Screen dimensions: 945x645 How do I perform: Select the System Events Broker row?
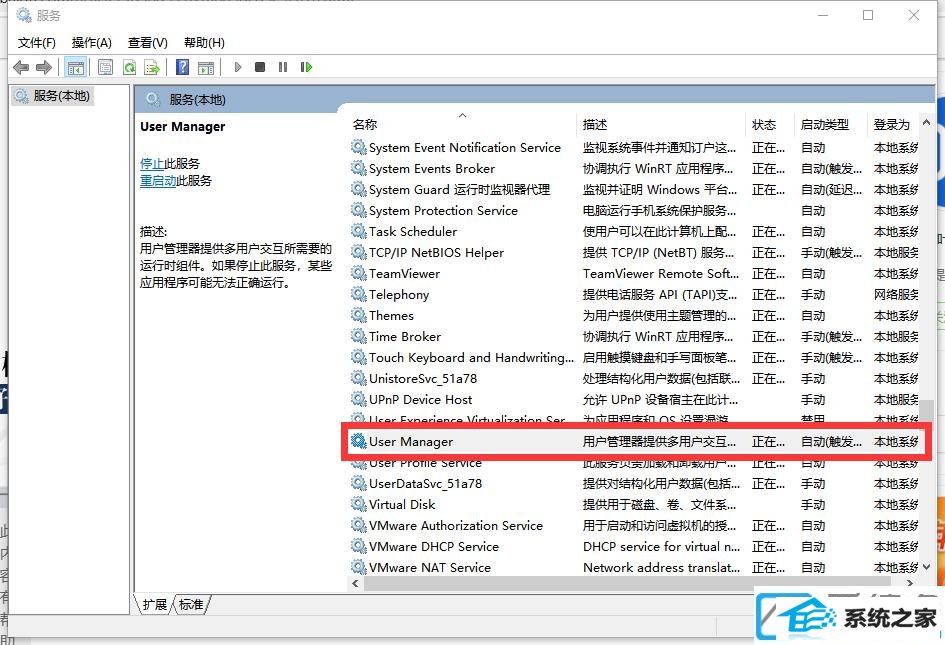[634, 169]
